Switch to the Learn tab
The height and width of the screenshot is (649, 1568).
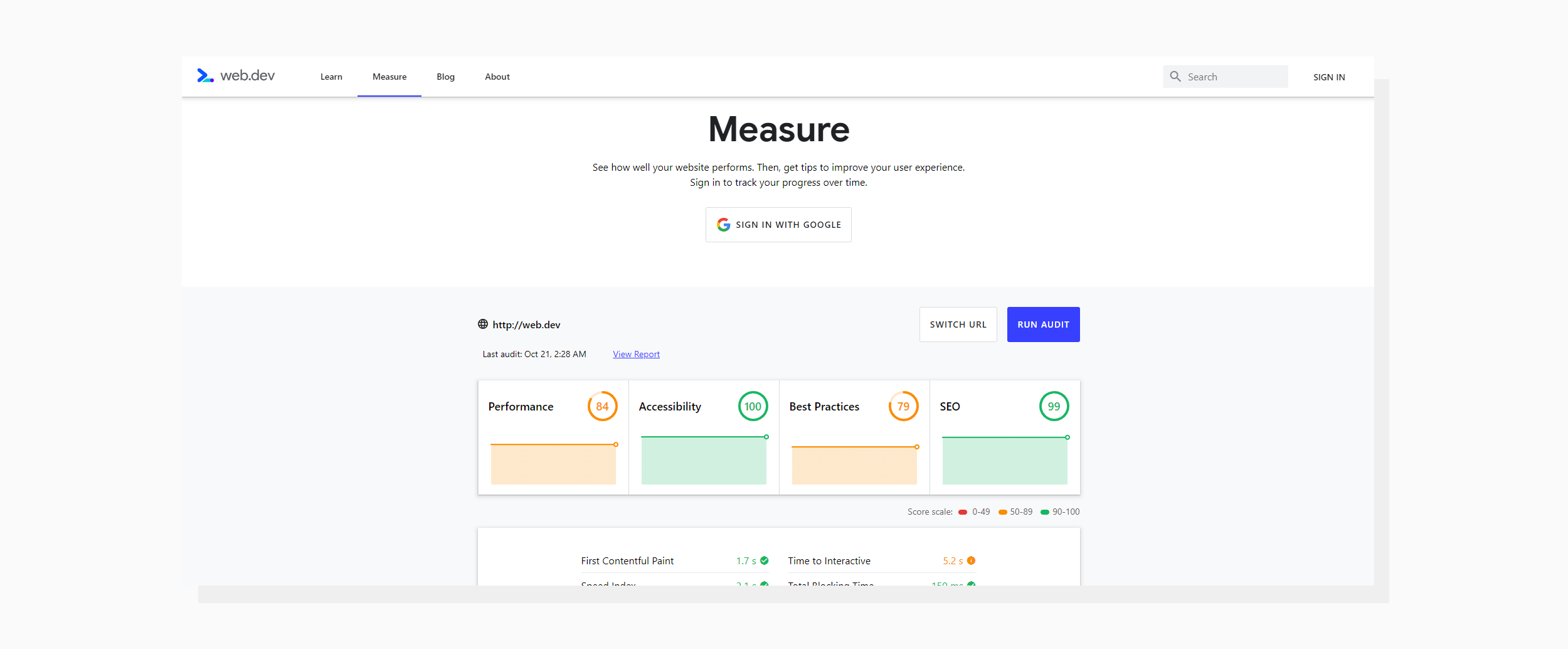[331, 76]
